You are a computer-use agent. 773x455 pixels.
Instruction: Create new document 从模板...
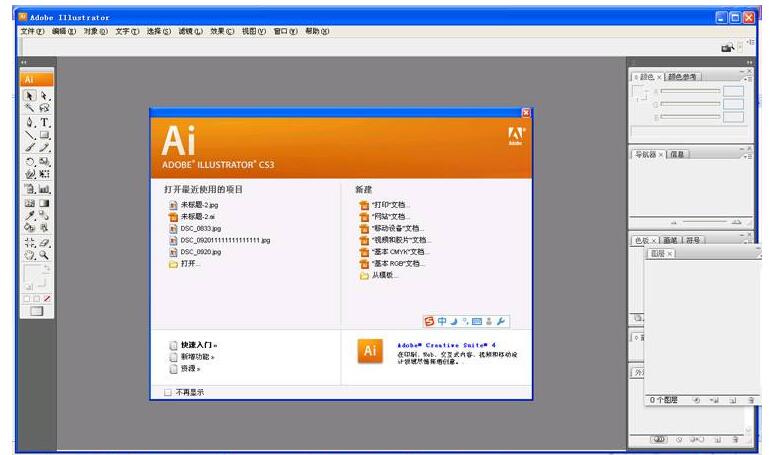tap(379, 276)
